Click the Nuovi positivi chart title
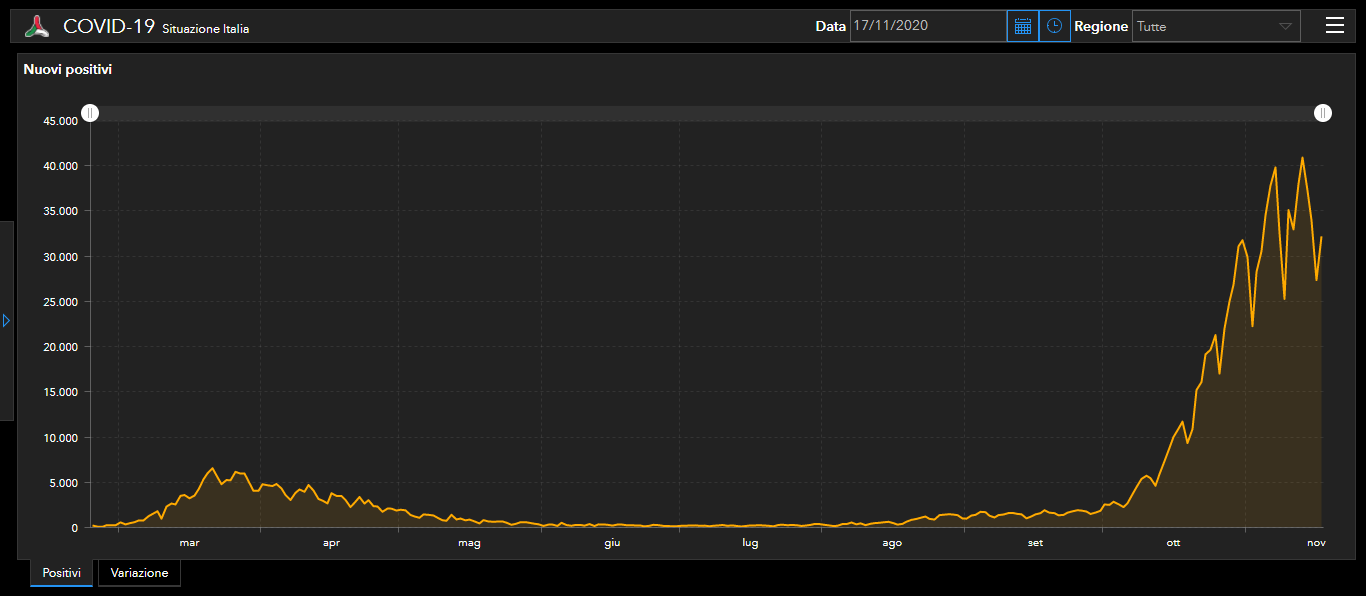1366x596 pixels. [67, 70]
